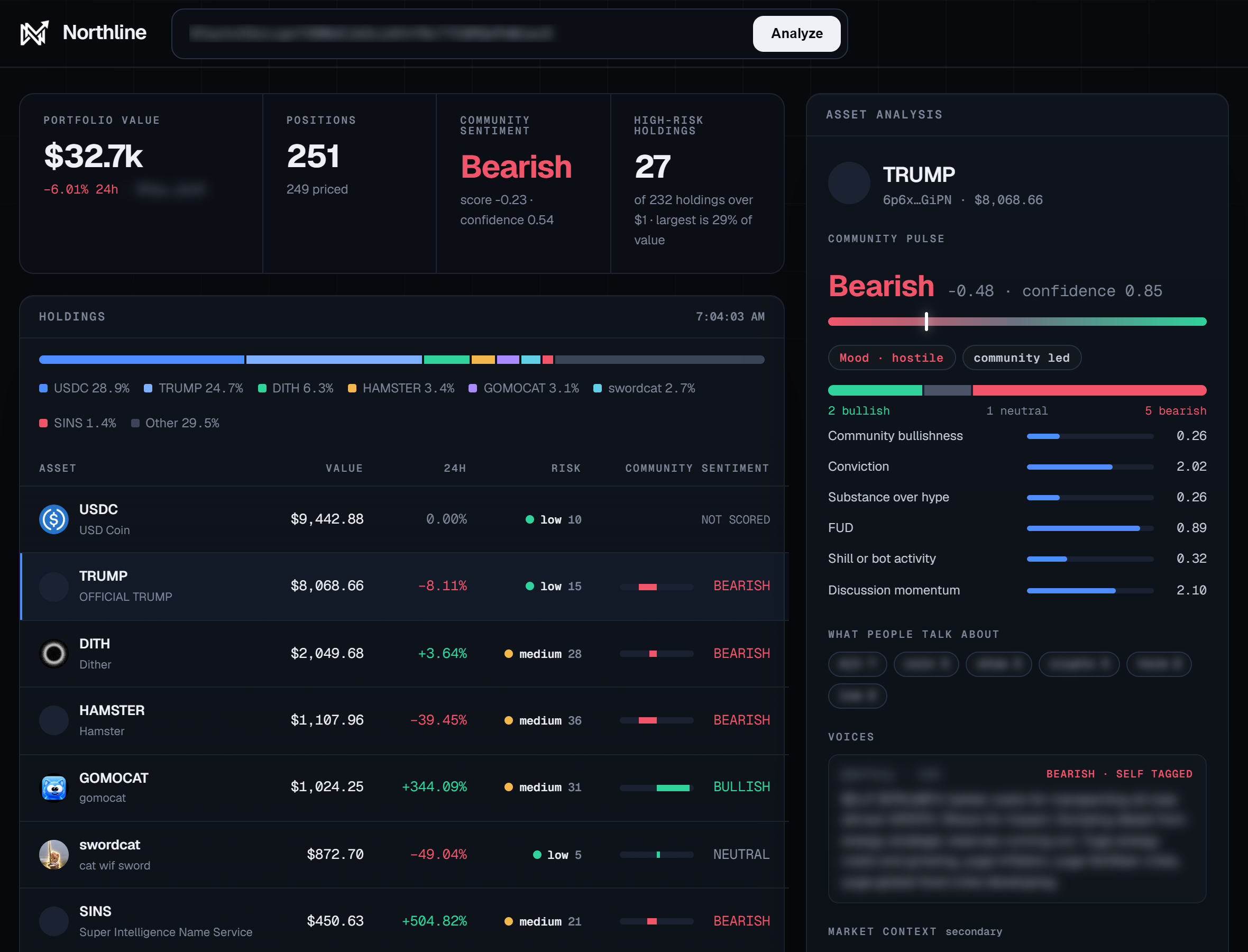Viewport: 1248px width, 952px height.
Task: Click the BEARISH · SELF TAGGED voice label
Action: coord(1119,774)
